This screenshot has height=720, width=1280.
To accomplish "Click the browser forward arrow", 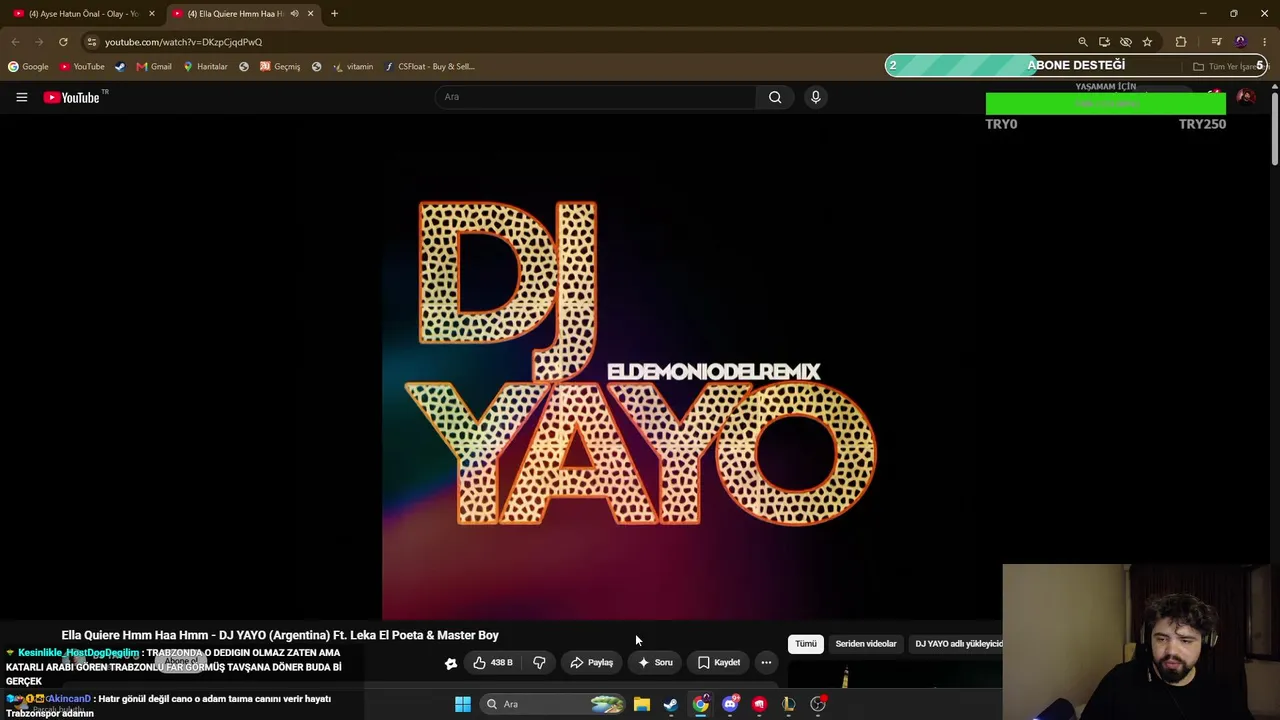I will click(x=39, y=42).
